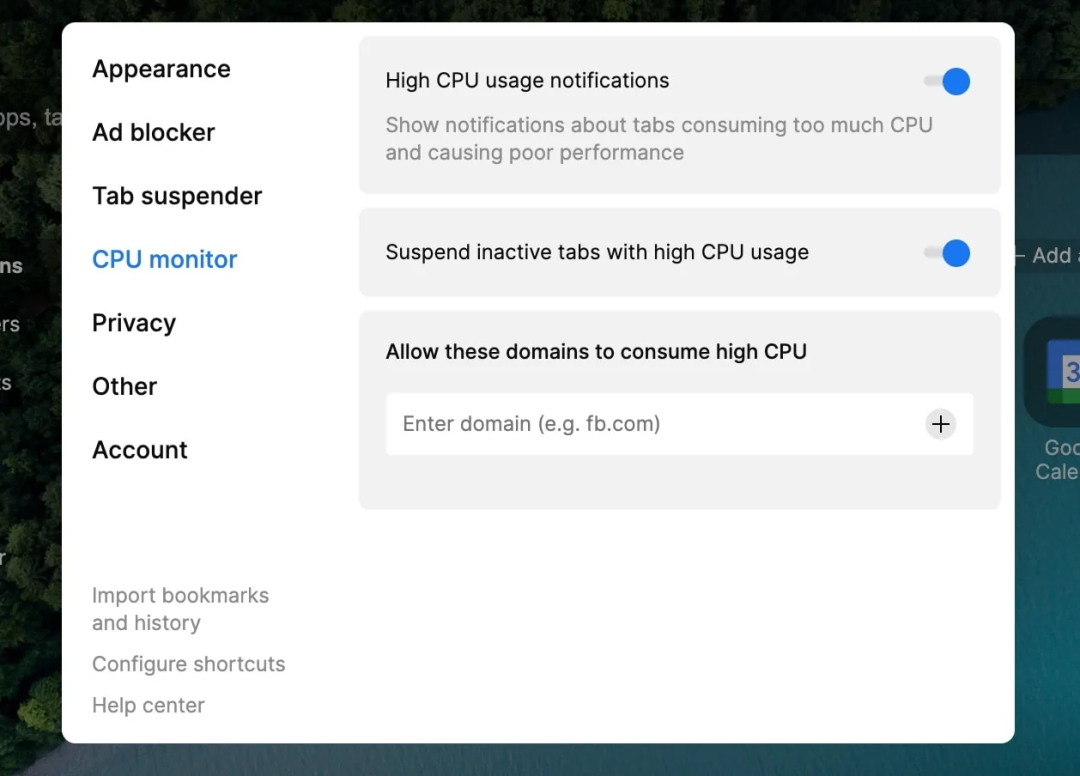Open the Google Calendar app icon
This screenshot has width=1080, height=776.
(1053, 373)
